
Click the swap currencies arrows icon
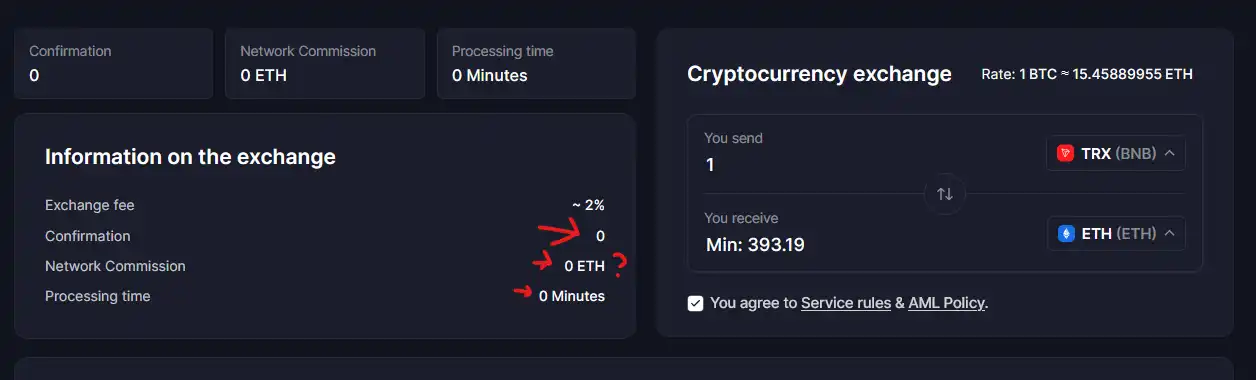pyautogui.click(x=945, y=194)
